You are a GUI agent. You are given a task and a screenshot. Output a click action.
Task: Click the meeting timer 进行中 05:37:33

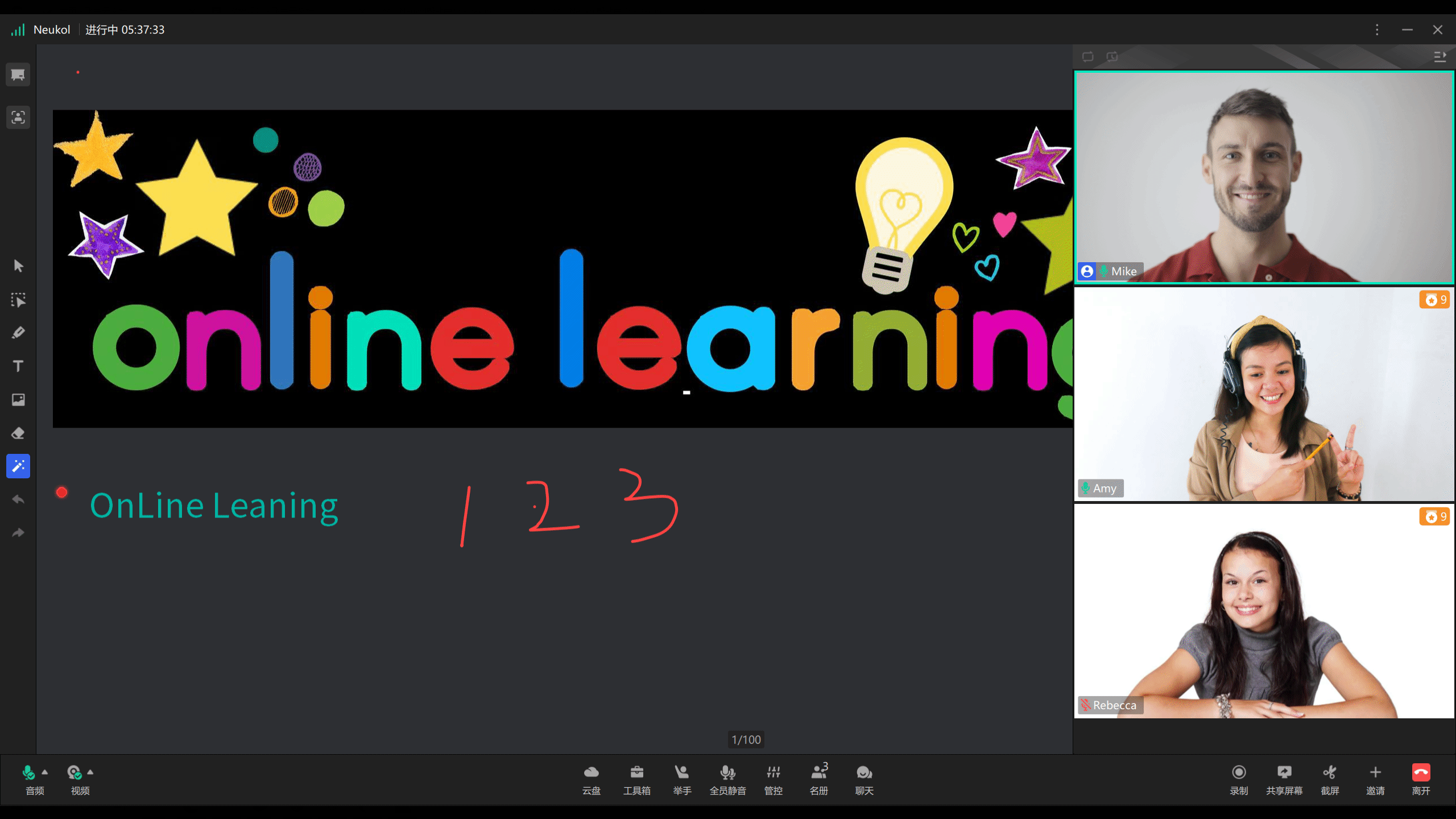point(125,30)
